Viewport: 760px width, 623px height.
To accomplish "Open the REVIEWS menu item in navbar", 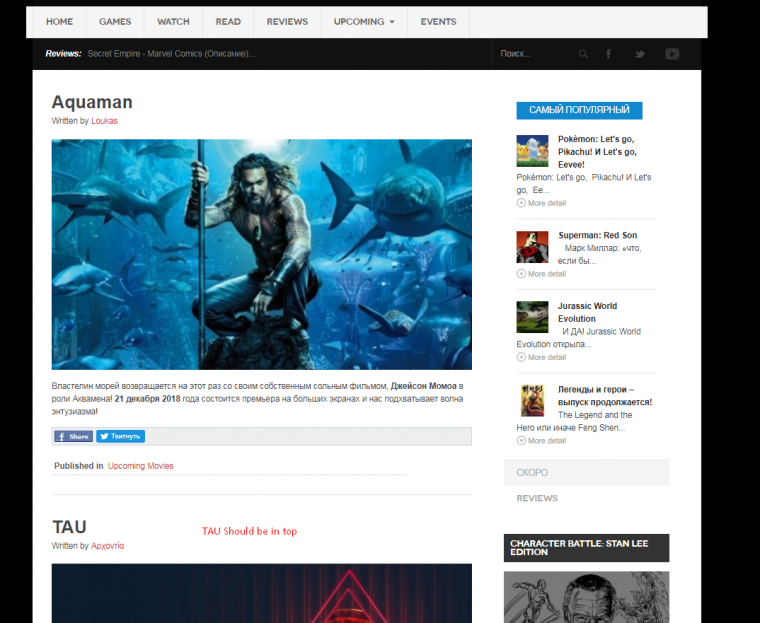I will 287,22.
